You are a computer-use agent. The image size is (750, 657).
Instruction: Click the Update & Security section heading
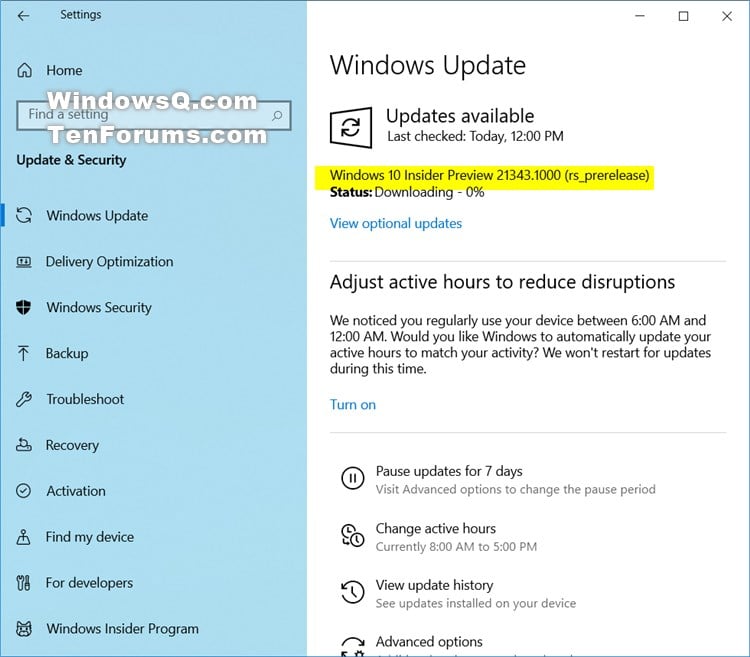pyautogui.click(x=71, y=160)
